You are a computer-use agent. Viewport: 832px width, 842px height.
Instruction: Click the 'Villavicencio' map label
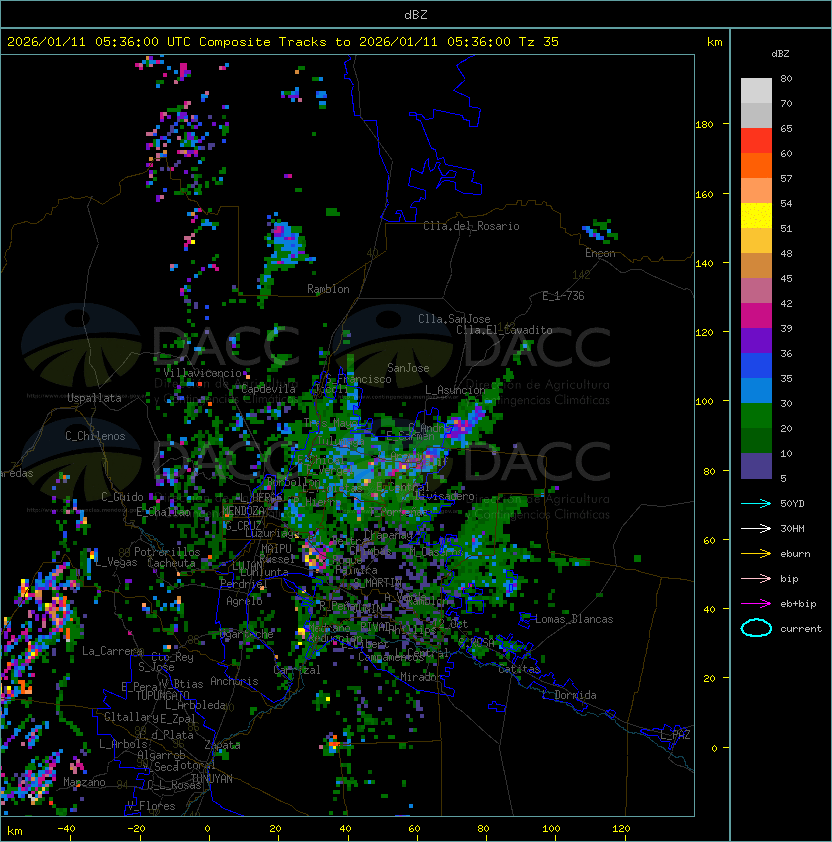(202, 373)
